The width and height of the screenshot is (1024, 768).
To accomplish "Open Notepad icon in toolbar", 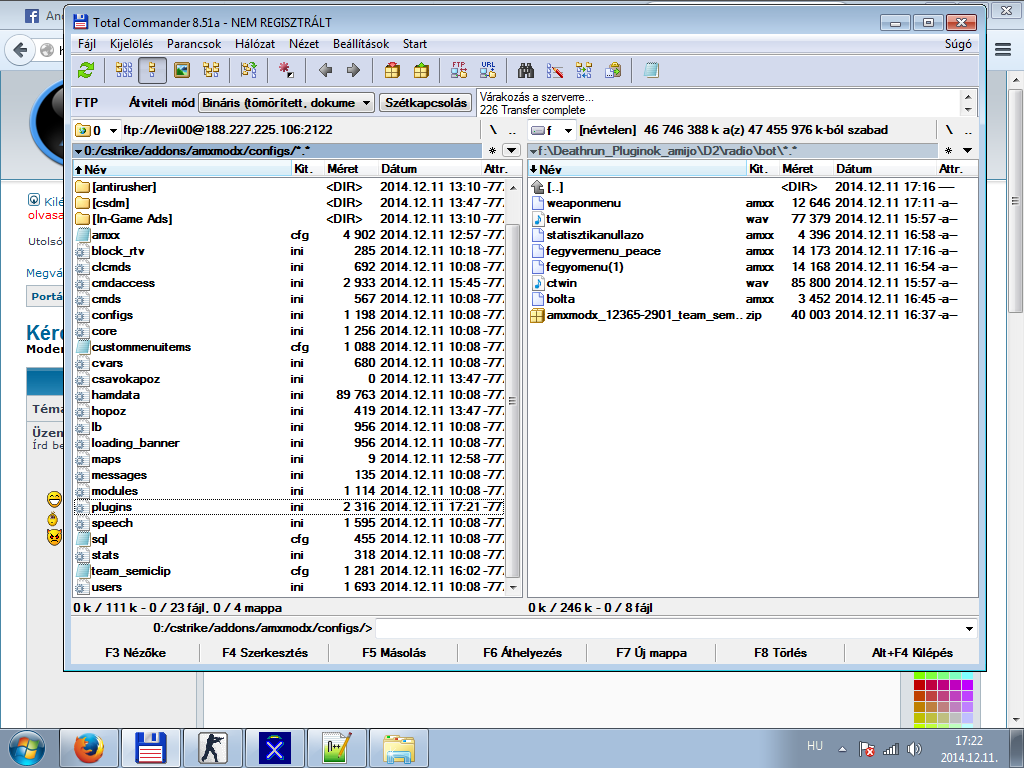I will coord(652,70).
